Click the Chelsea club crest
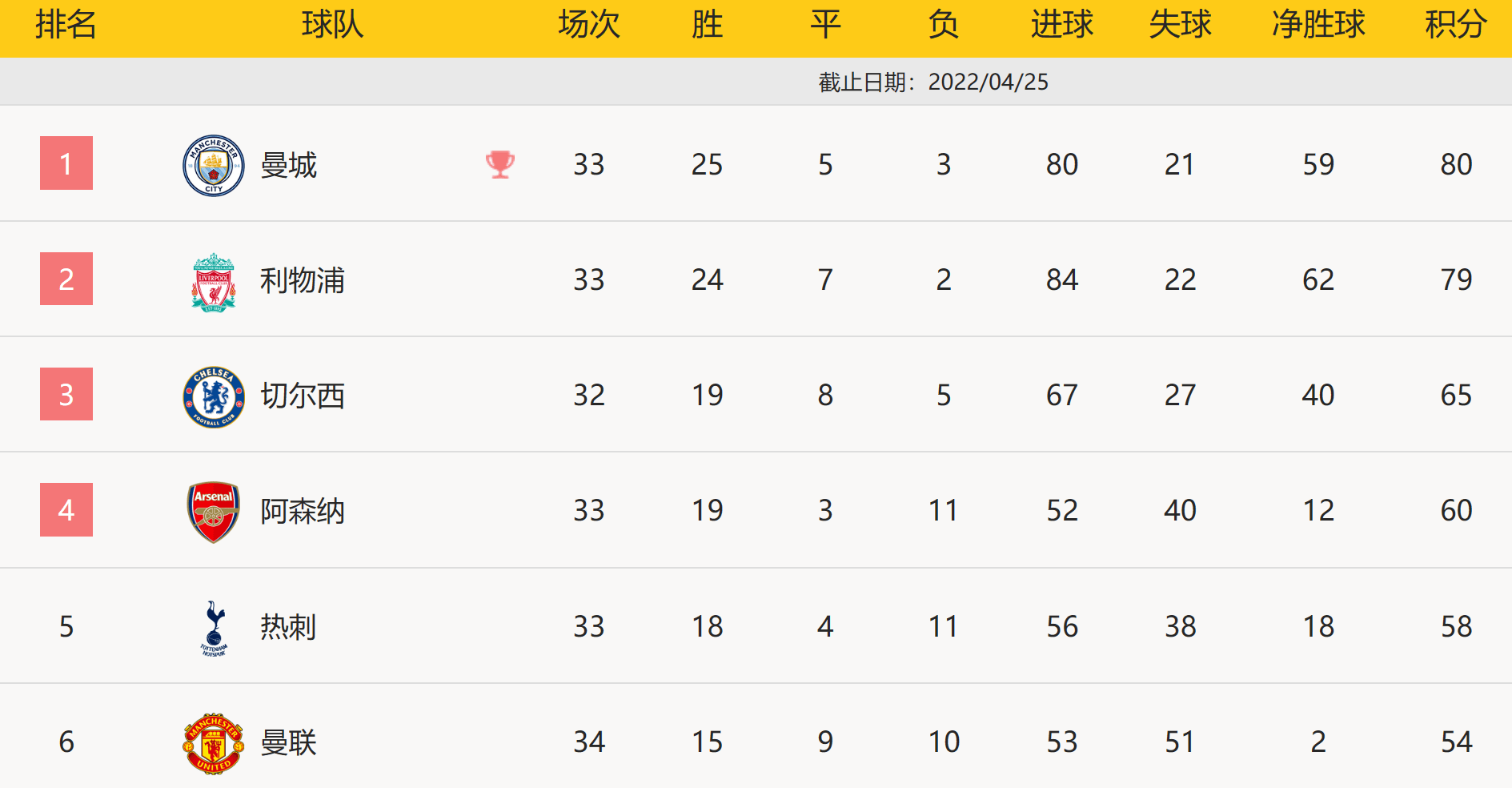 [x=214, y=397]
